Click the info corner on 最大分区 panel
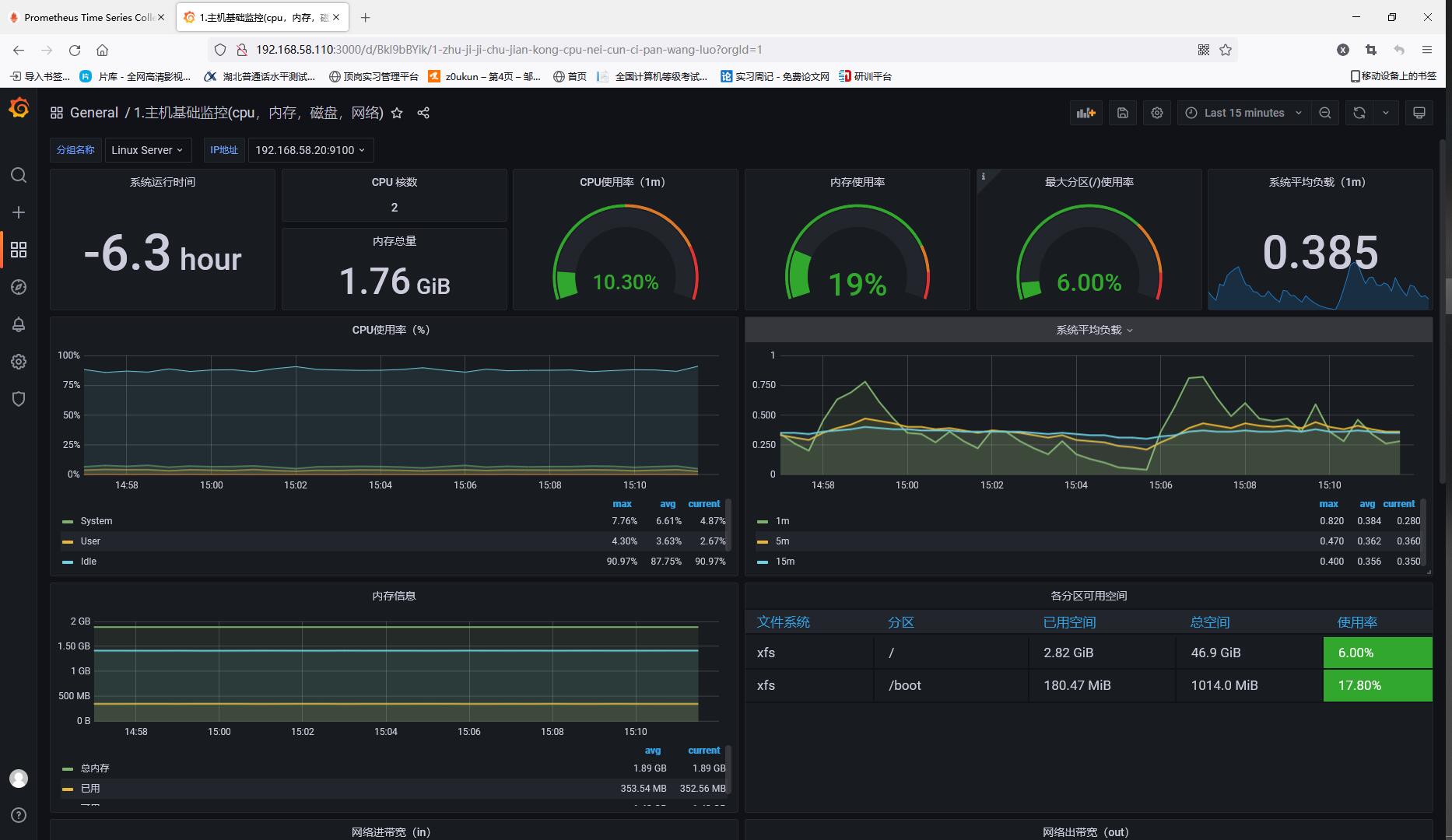The height and width of the screenshot is (840, 1452). (x=984, y=177)
